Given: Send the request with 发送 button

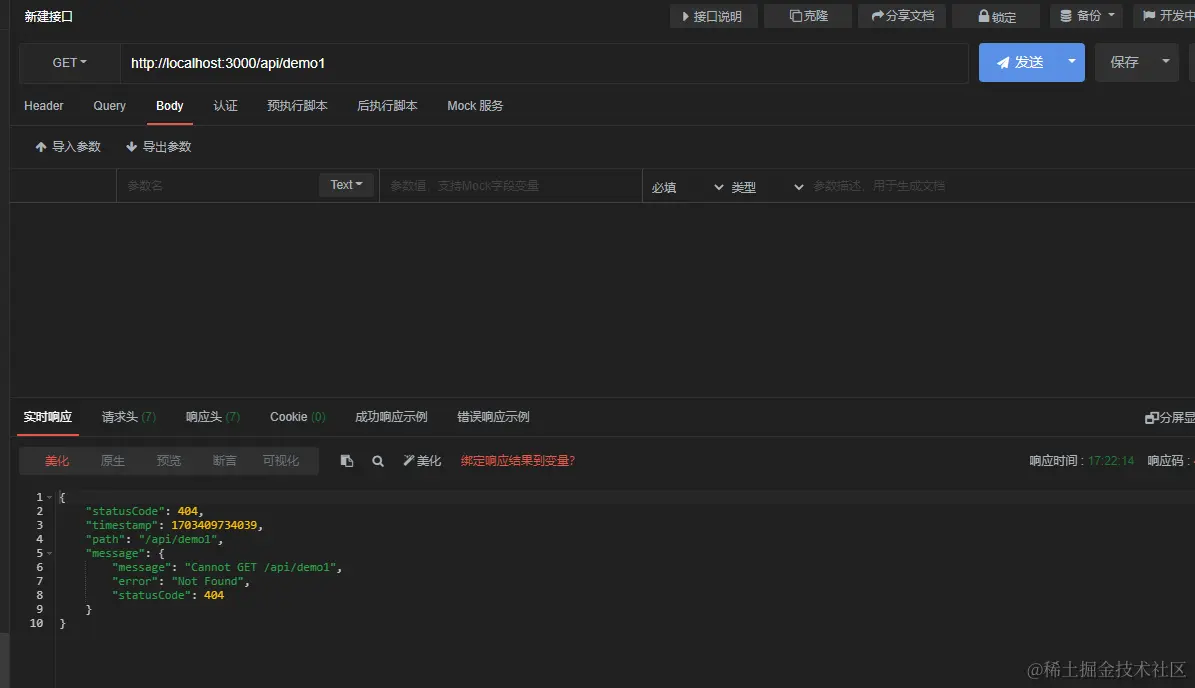Looking at the screenshot, I should click(x=1020, y=62).
